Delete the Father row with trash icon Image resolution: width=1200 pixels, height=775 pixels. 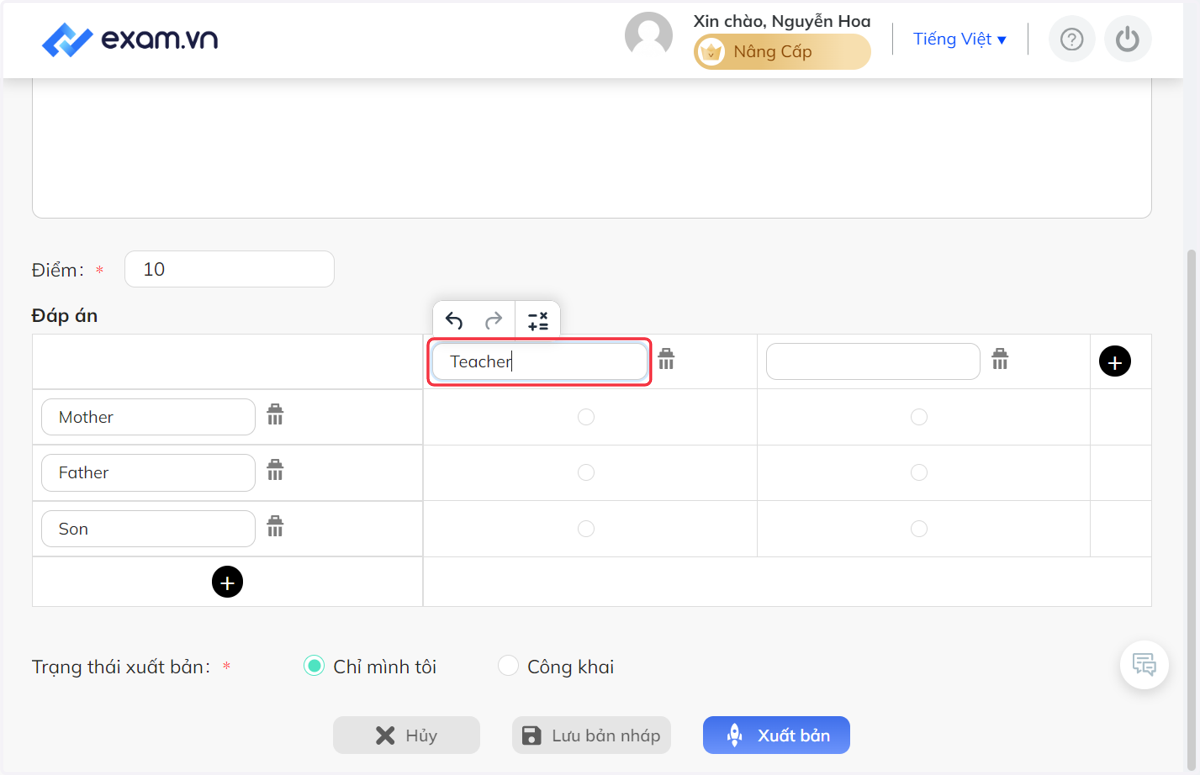coord(275,470)
